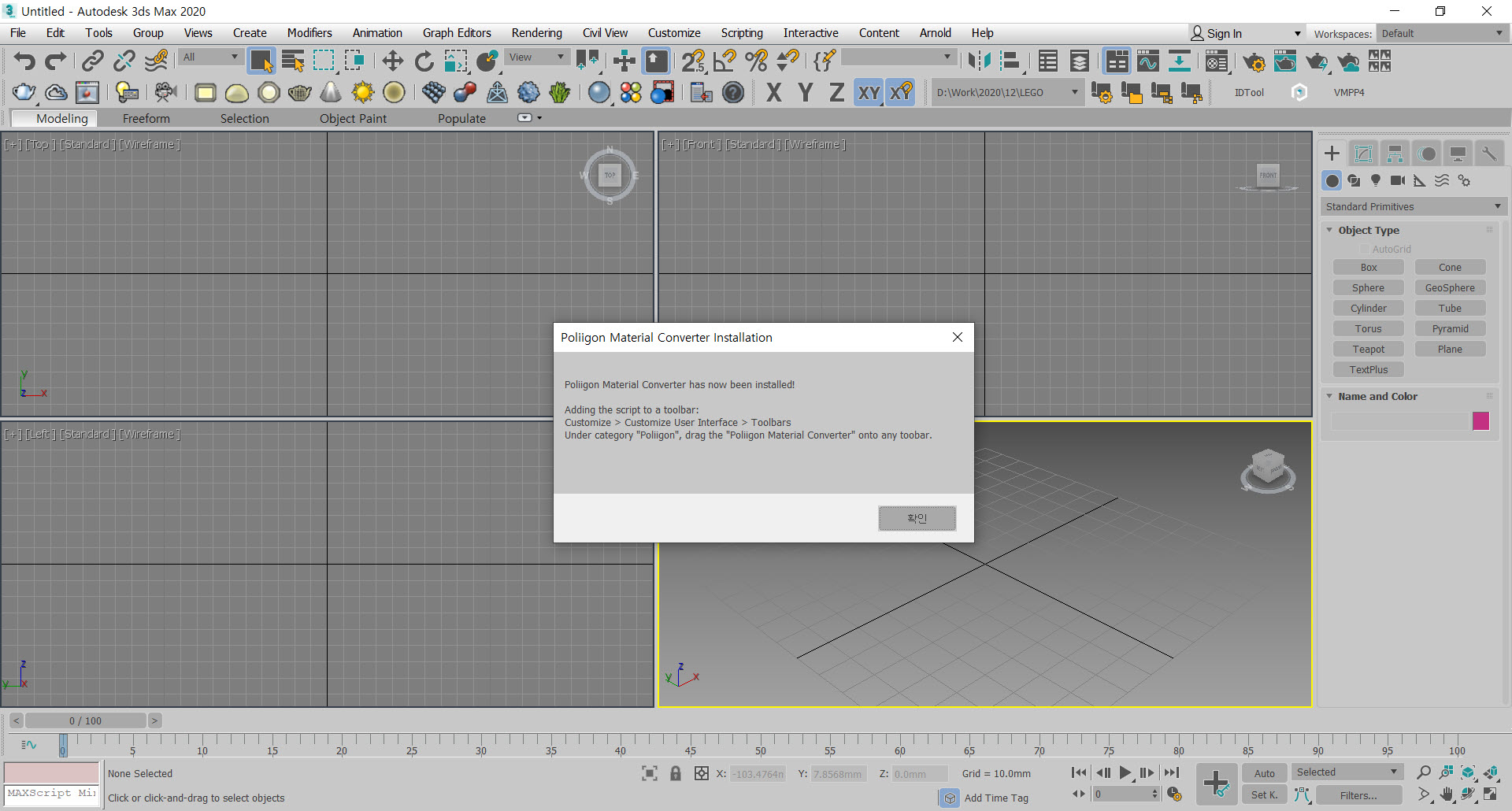The width and height of the screenshot is (1512, 811).
Task: Open Render Setup teapot icon
Action: (x=1254, y=61)
